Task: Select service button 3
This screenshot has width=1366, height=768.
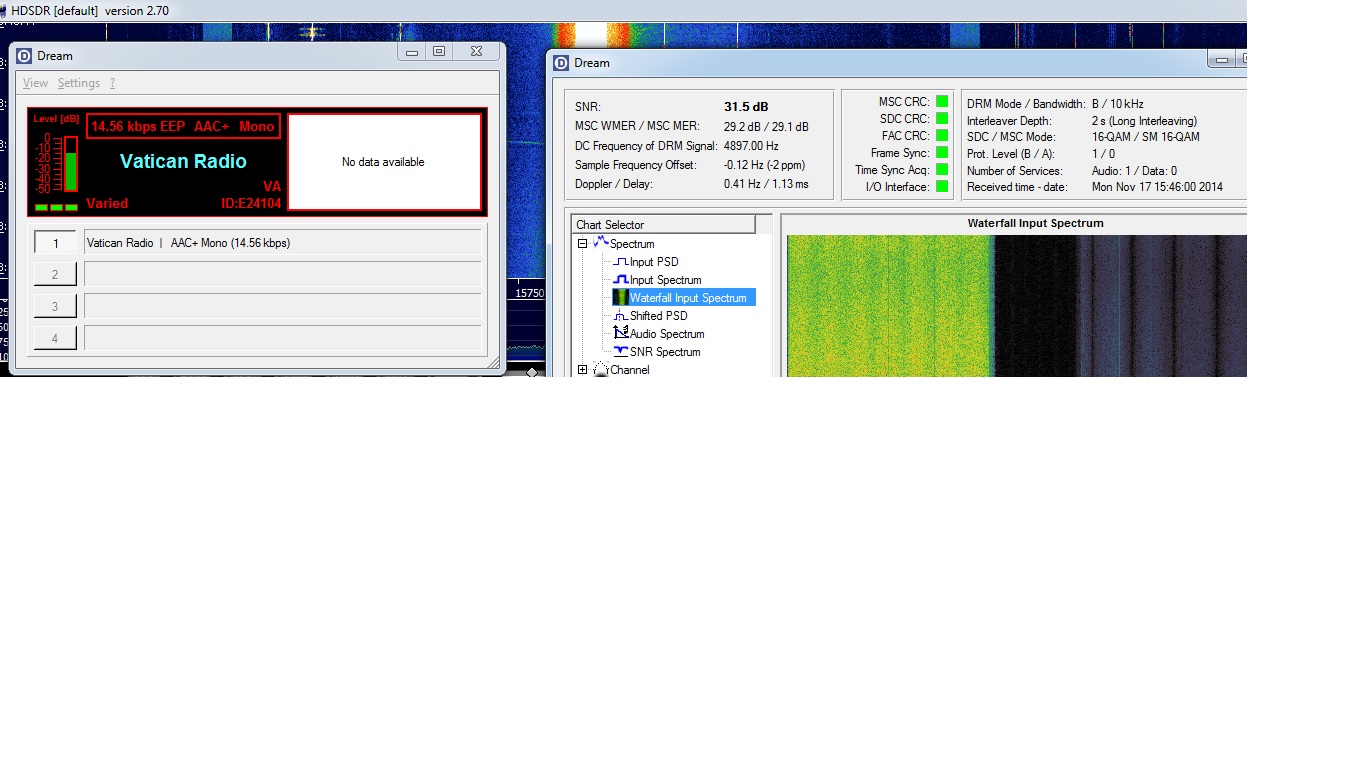Action: point(55,307)
